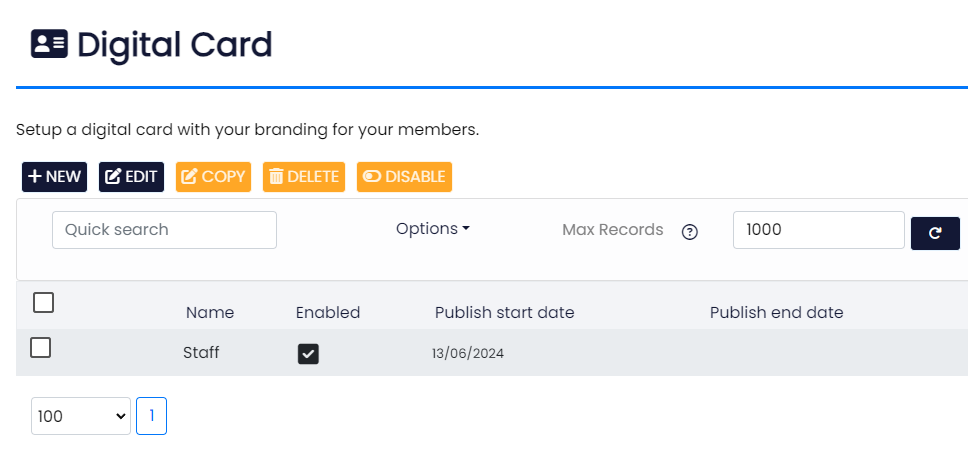968x454 pixels.
Task: Sort by Publish end date column
Action: click(x=776, y=313)
